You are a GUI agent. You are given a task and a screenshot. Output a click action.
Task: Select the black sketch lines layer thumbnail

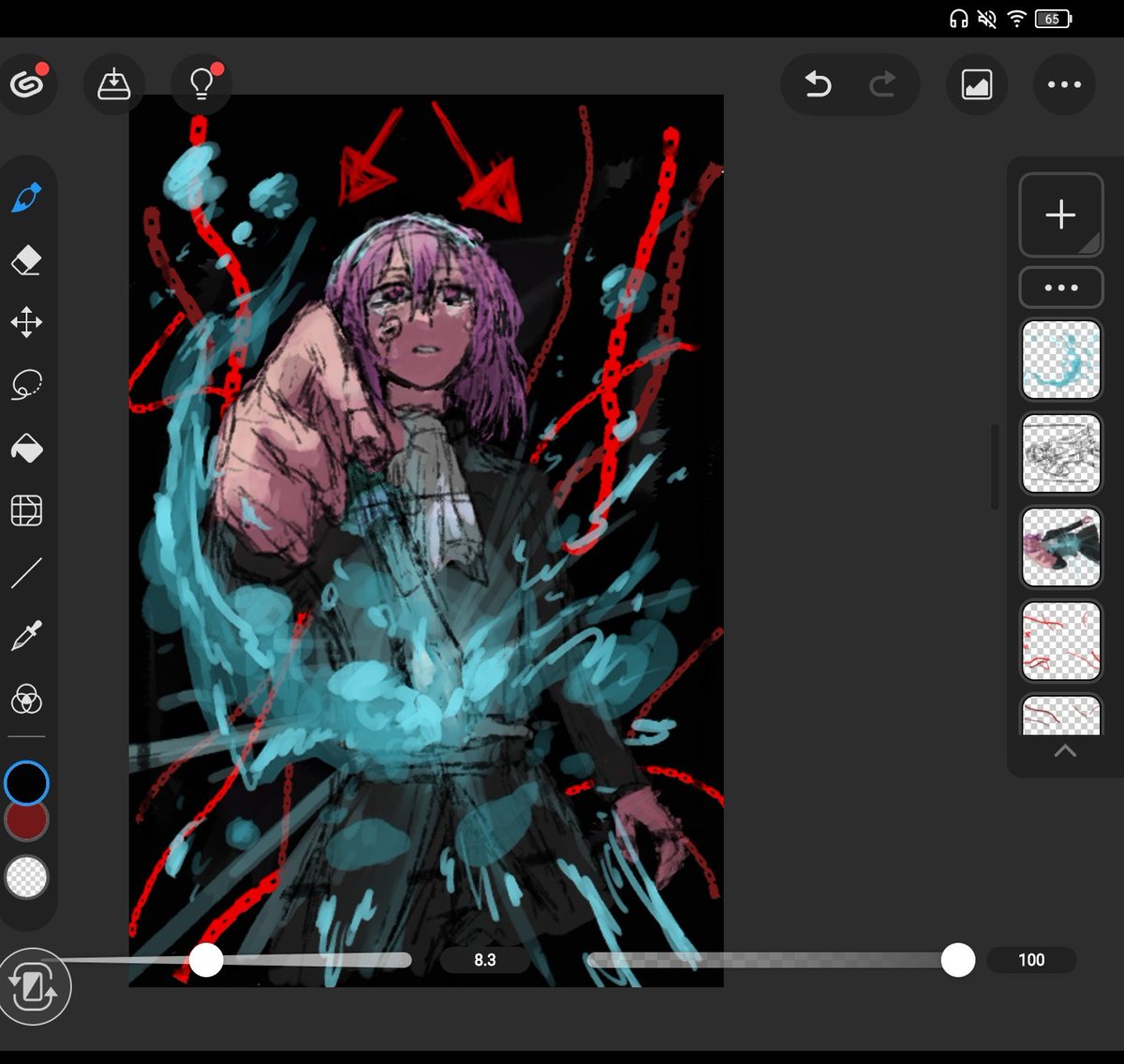point(1061,454)
